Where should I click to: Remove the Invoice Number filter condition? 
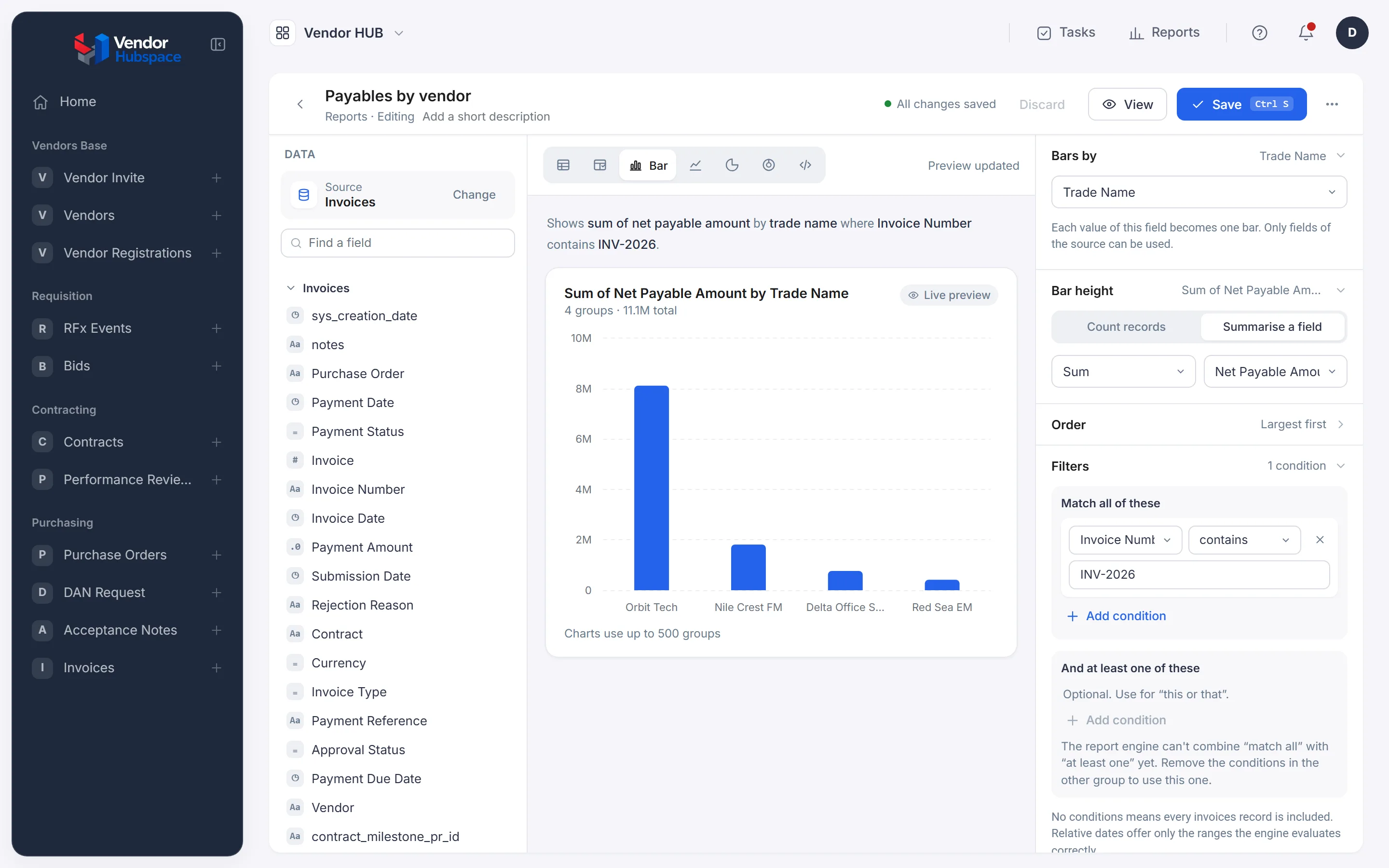tap(1320, 540)
